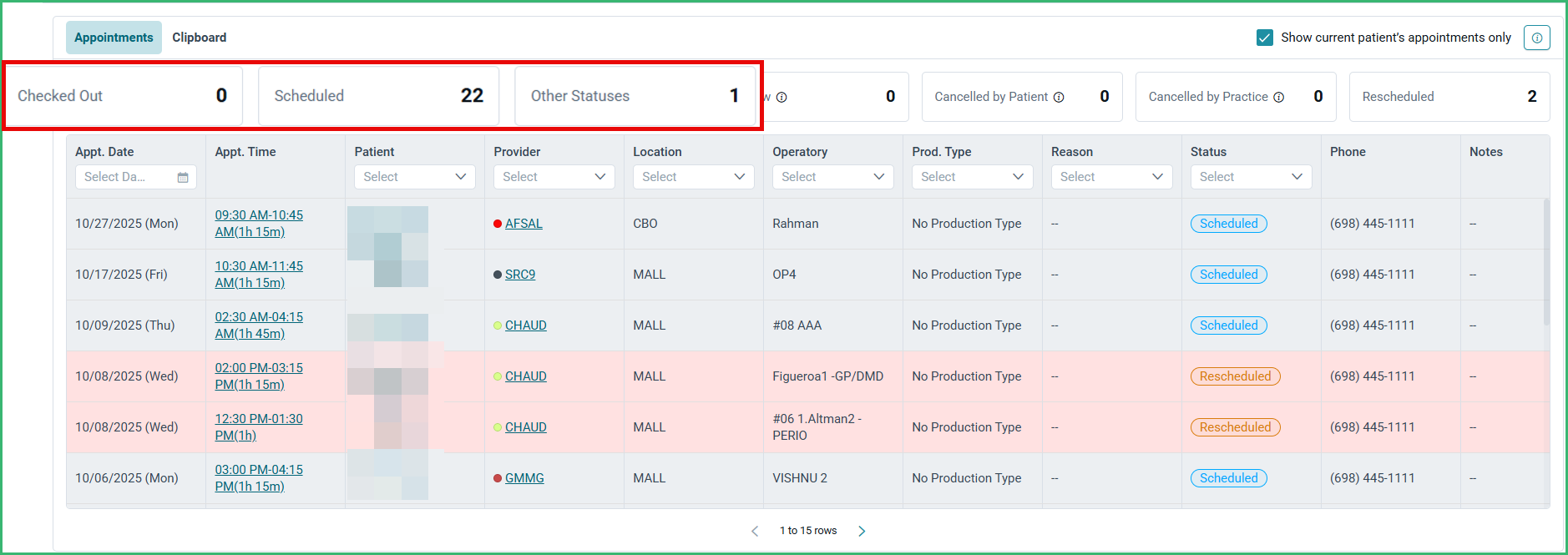Click Cancelled by Practice info icon
The image size is (1568, 555).
(1278, 97)
